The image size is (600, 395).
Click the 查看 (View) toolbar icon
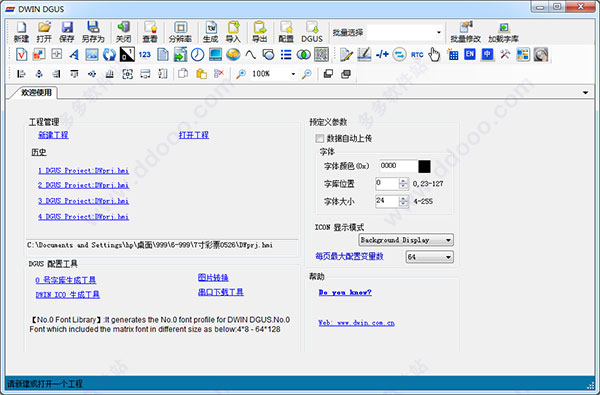pyautogui.click(x=150, y=31)
